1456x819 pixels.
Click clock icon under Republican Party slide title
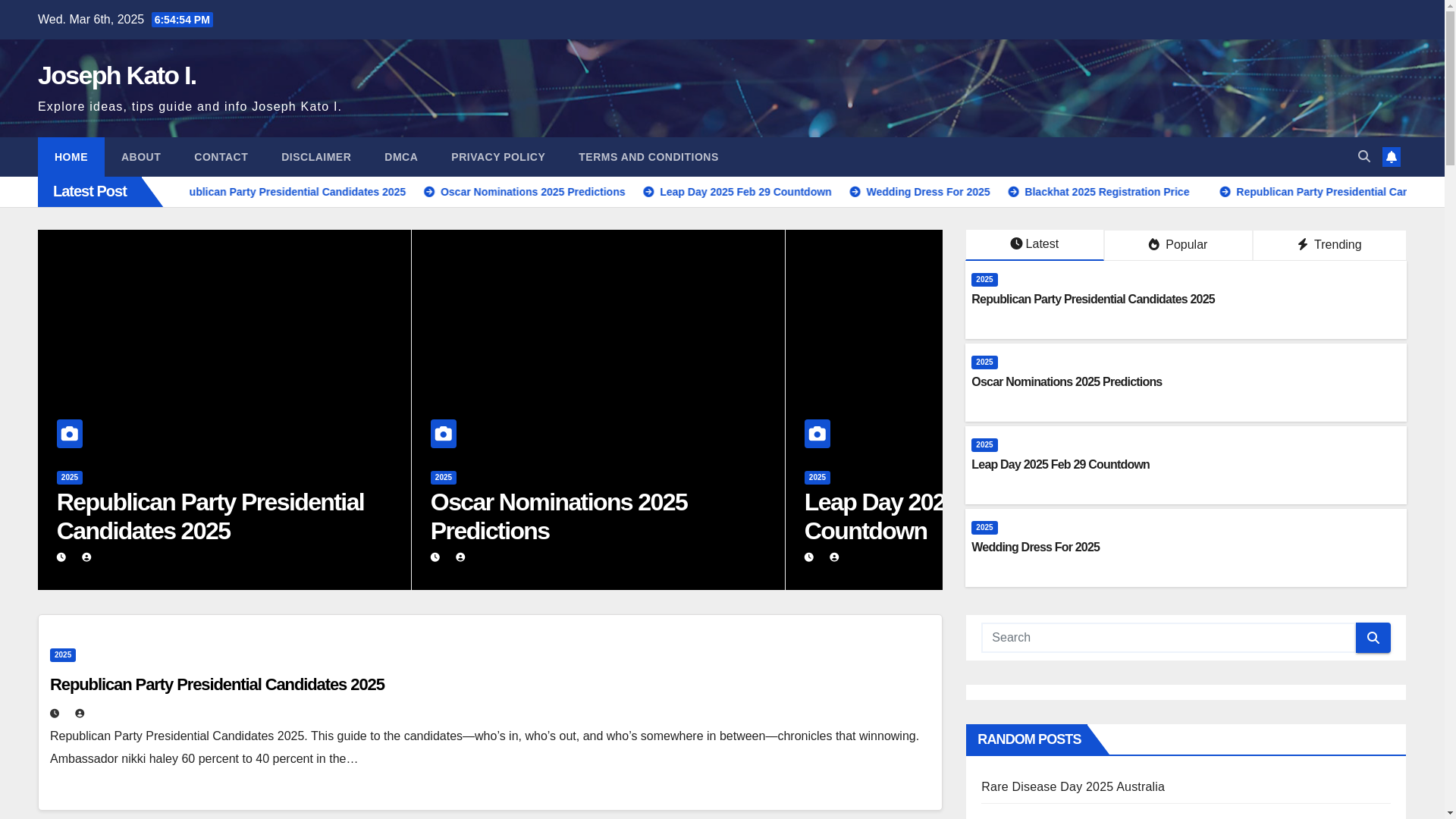61,557
